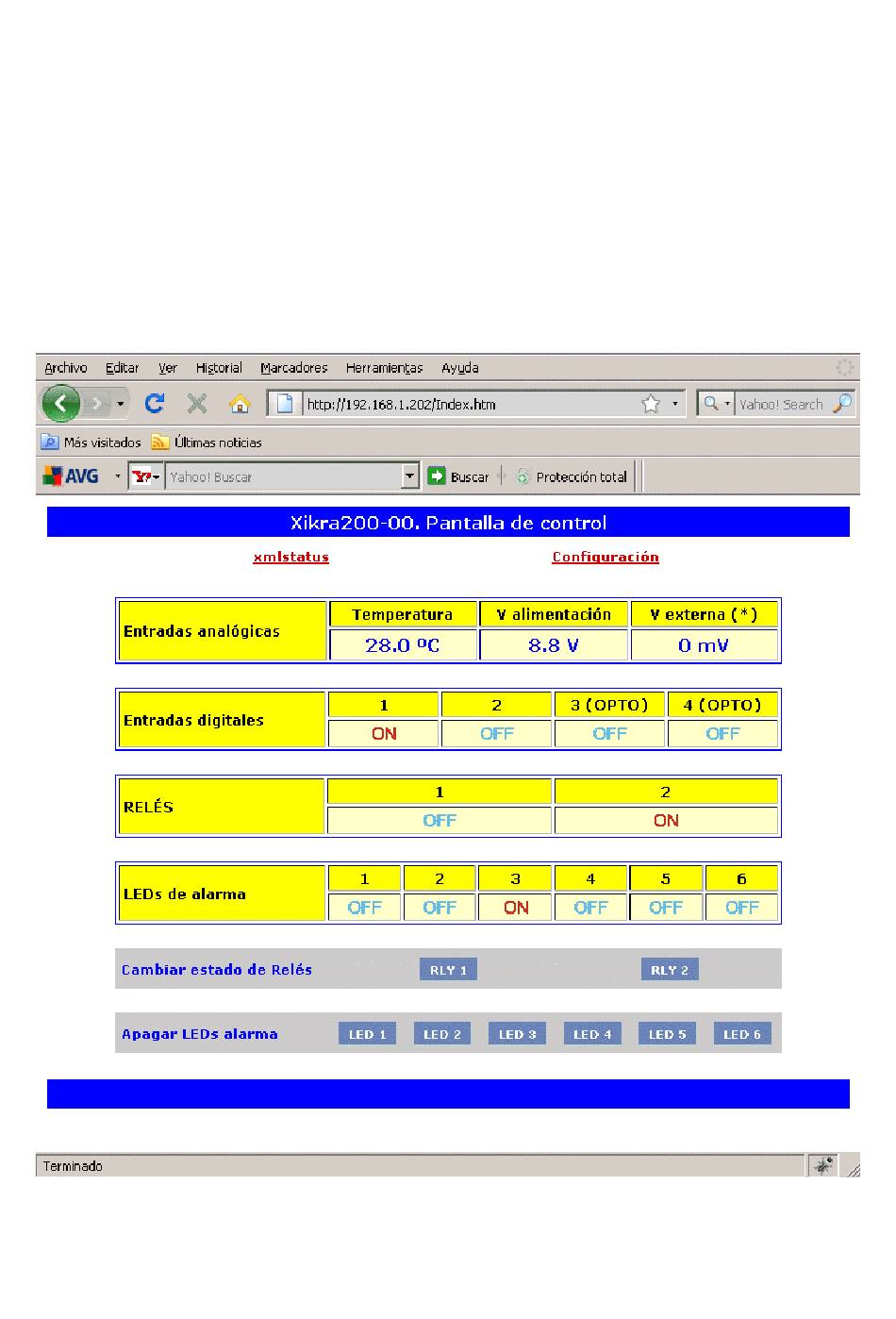Click alarm LED 3 ON status
The height and width of the screenshot is (1319, 896).
[516, 907]
